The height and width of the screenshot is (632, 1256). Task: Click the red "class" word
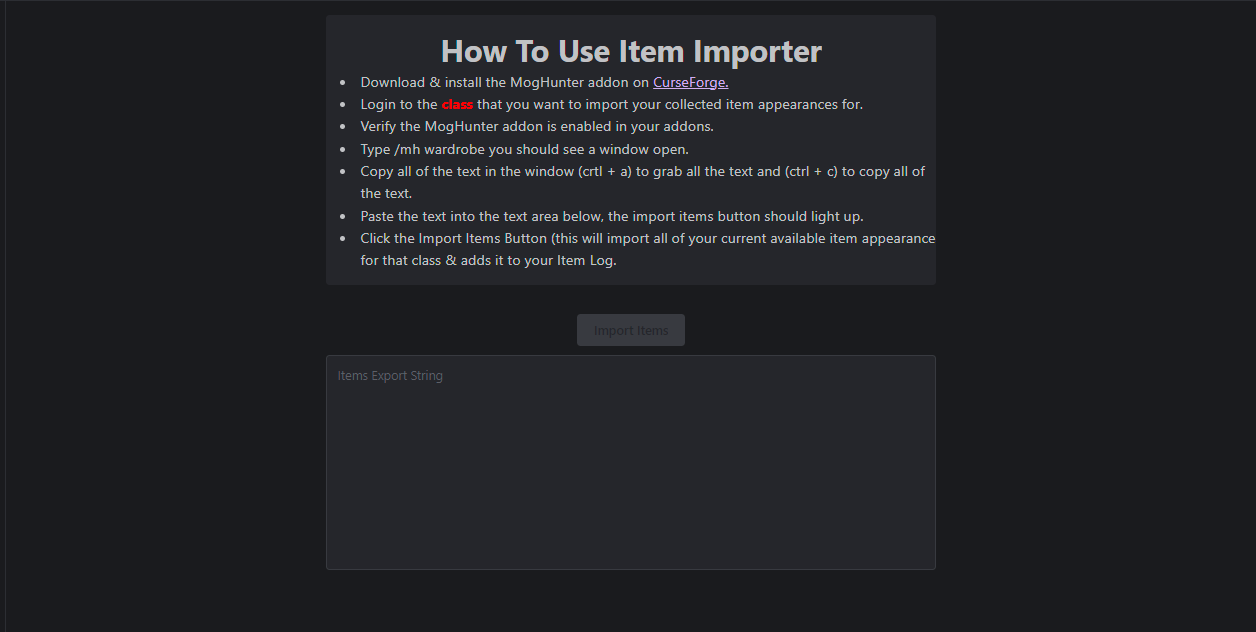pos(457,104)
